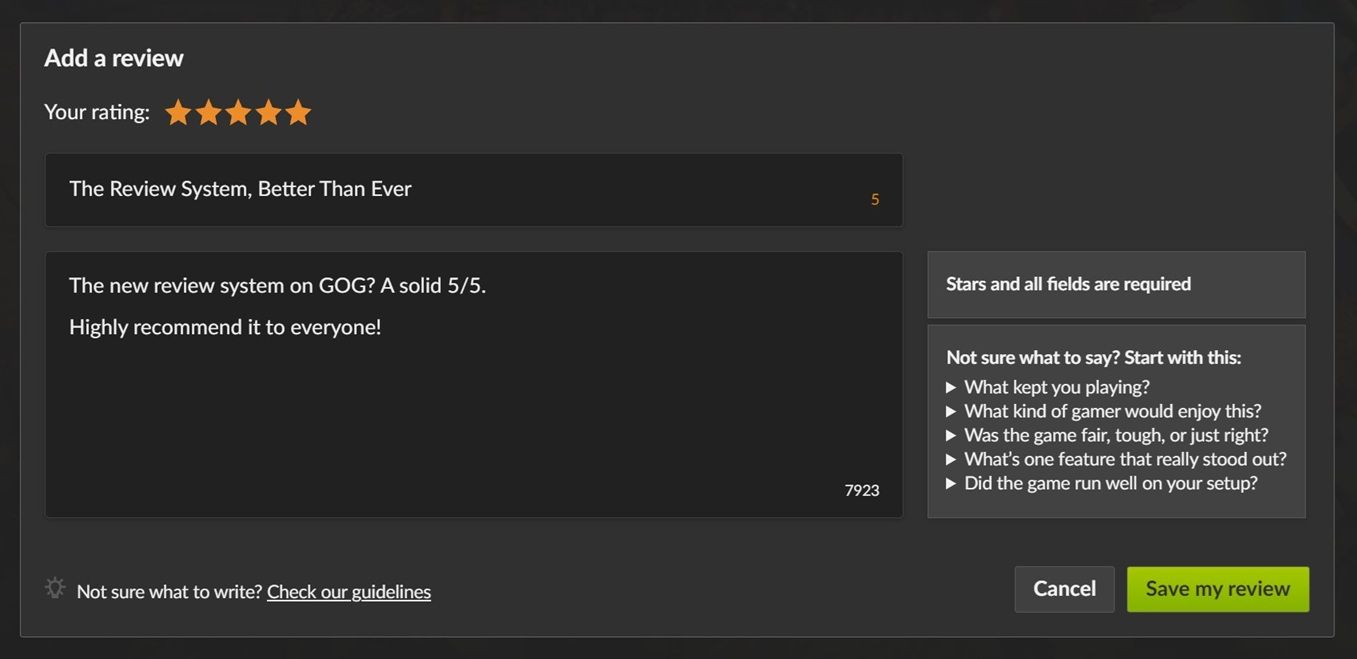Expand 'Did the game run well' prompt
Image resolution: width=1357 pixels, height=659 pixels.
point(1110,483)
